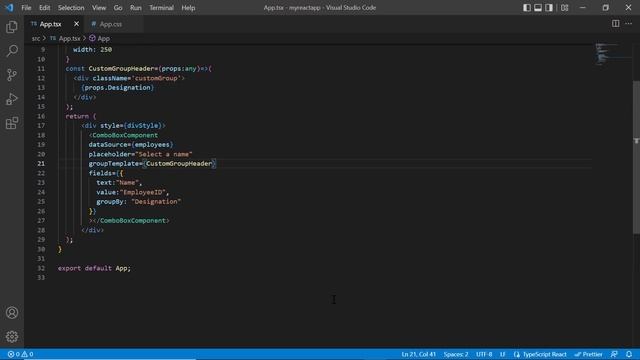640x360 pixels.
Task: Toggle the secondary side bar layout icon
Action: (x=549, y=8)
